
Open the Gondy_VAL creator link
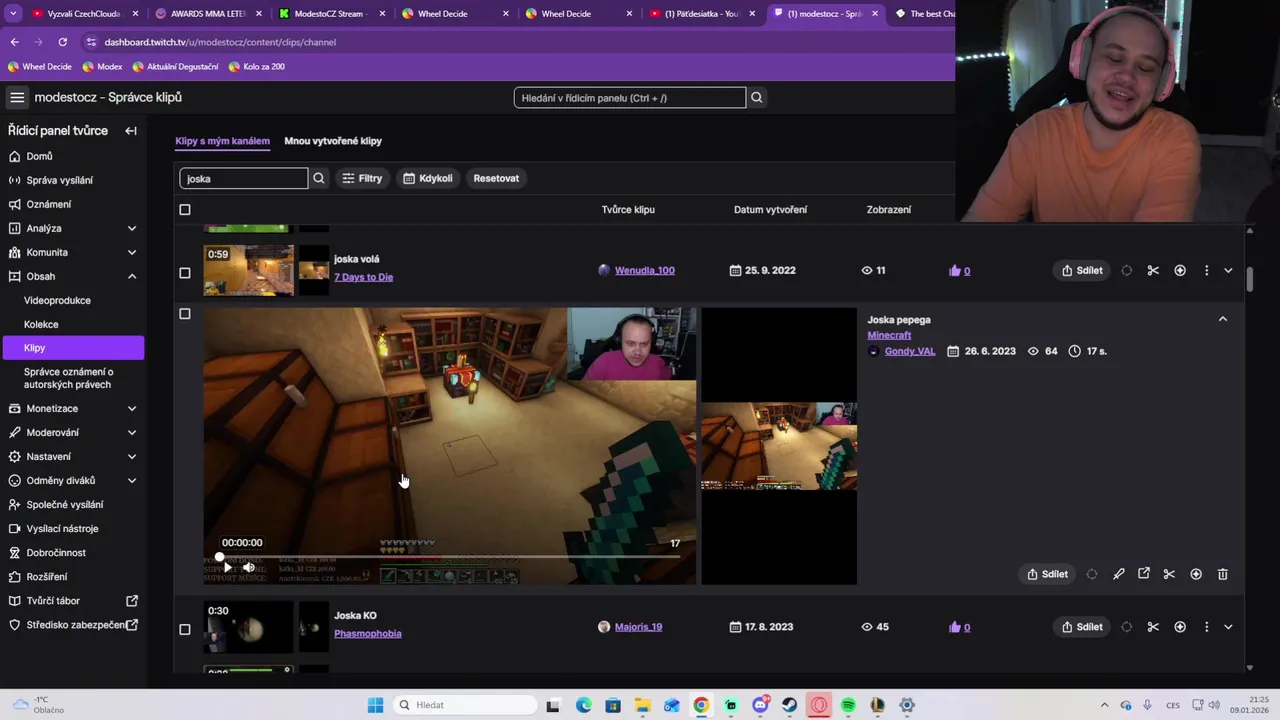tap(910, 351)
